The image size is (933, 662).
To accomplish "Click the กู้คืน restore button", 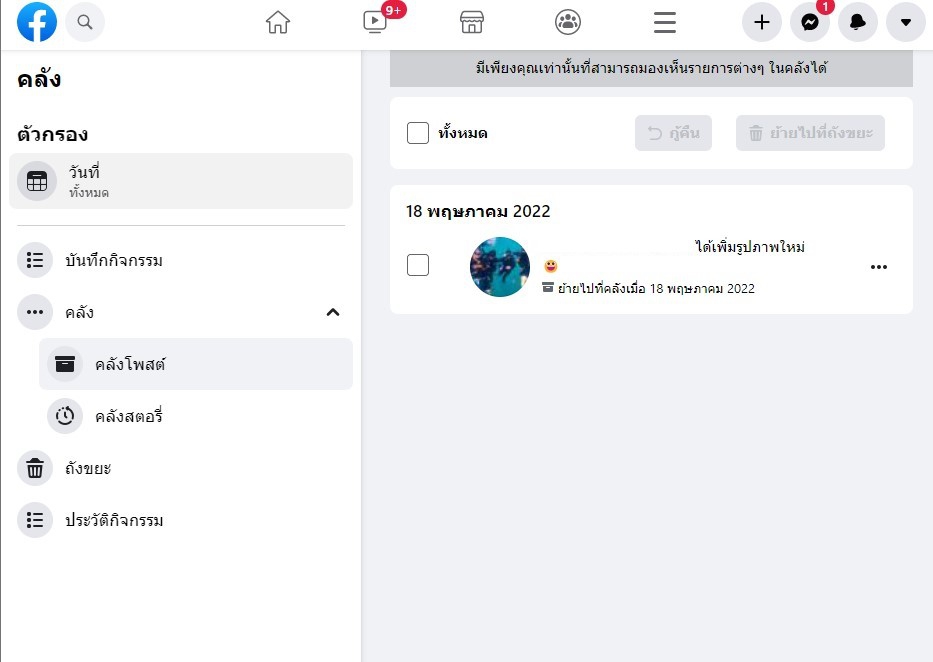I will tap(673, 133).
